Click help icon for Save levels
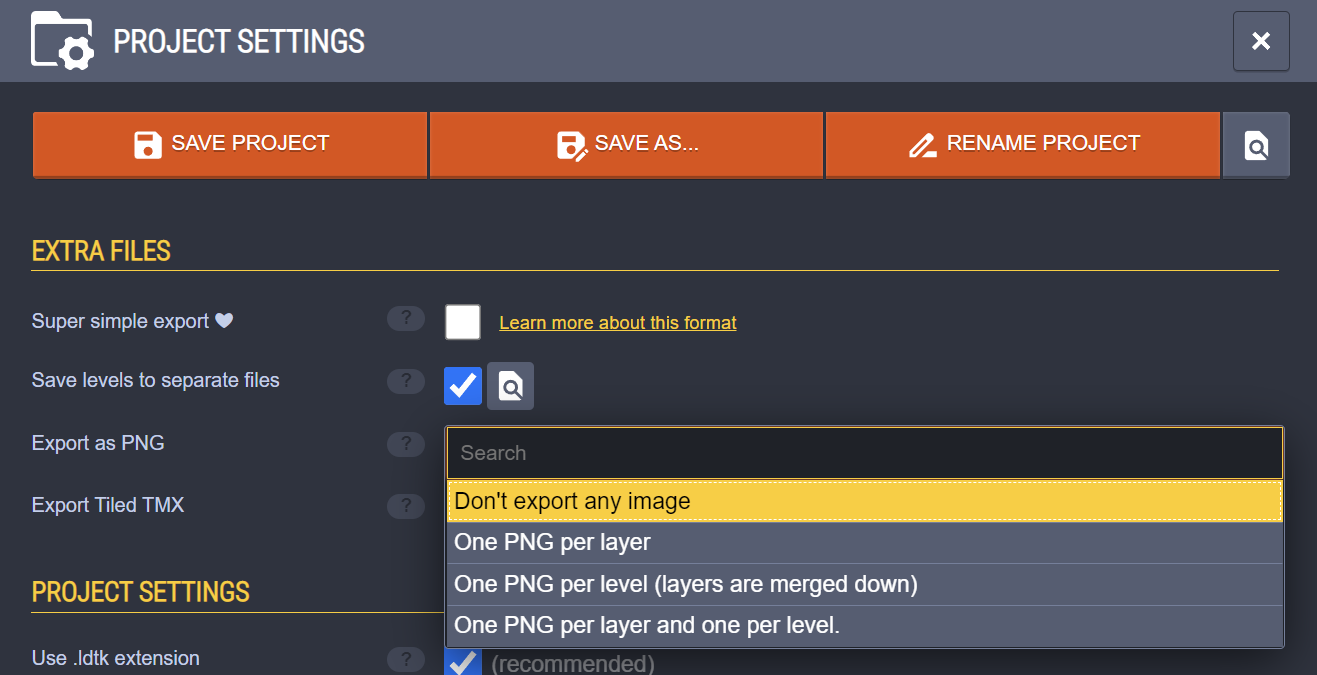The height and width of the screenshot is (675, 1317). coord(406,381)
